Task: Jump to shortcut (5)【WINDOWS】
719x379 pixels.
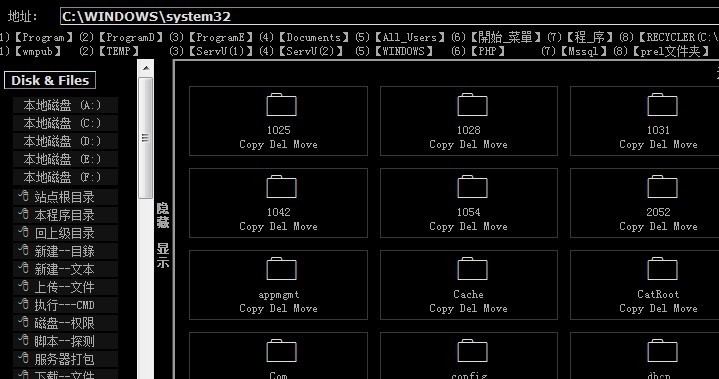Action: 395,51
